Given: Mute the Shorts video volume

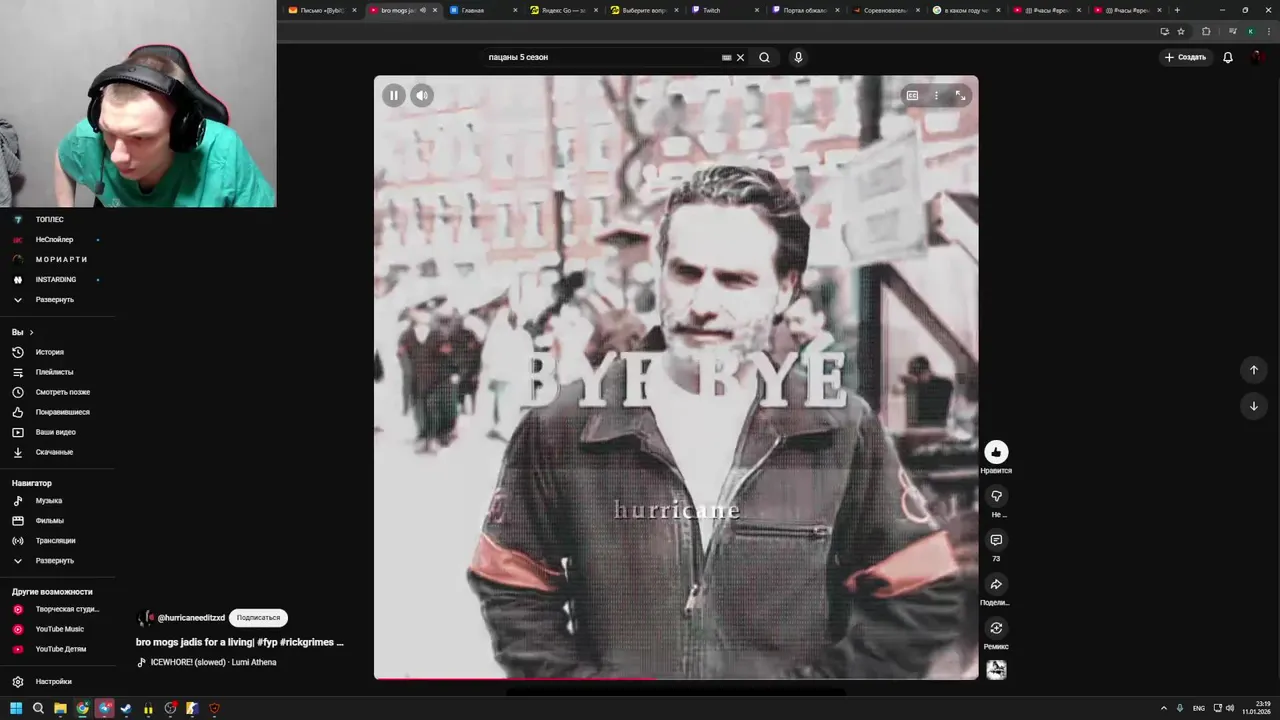Looking at the screenshot, I should [x=422, y=96].
